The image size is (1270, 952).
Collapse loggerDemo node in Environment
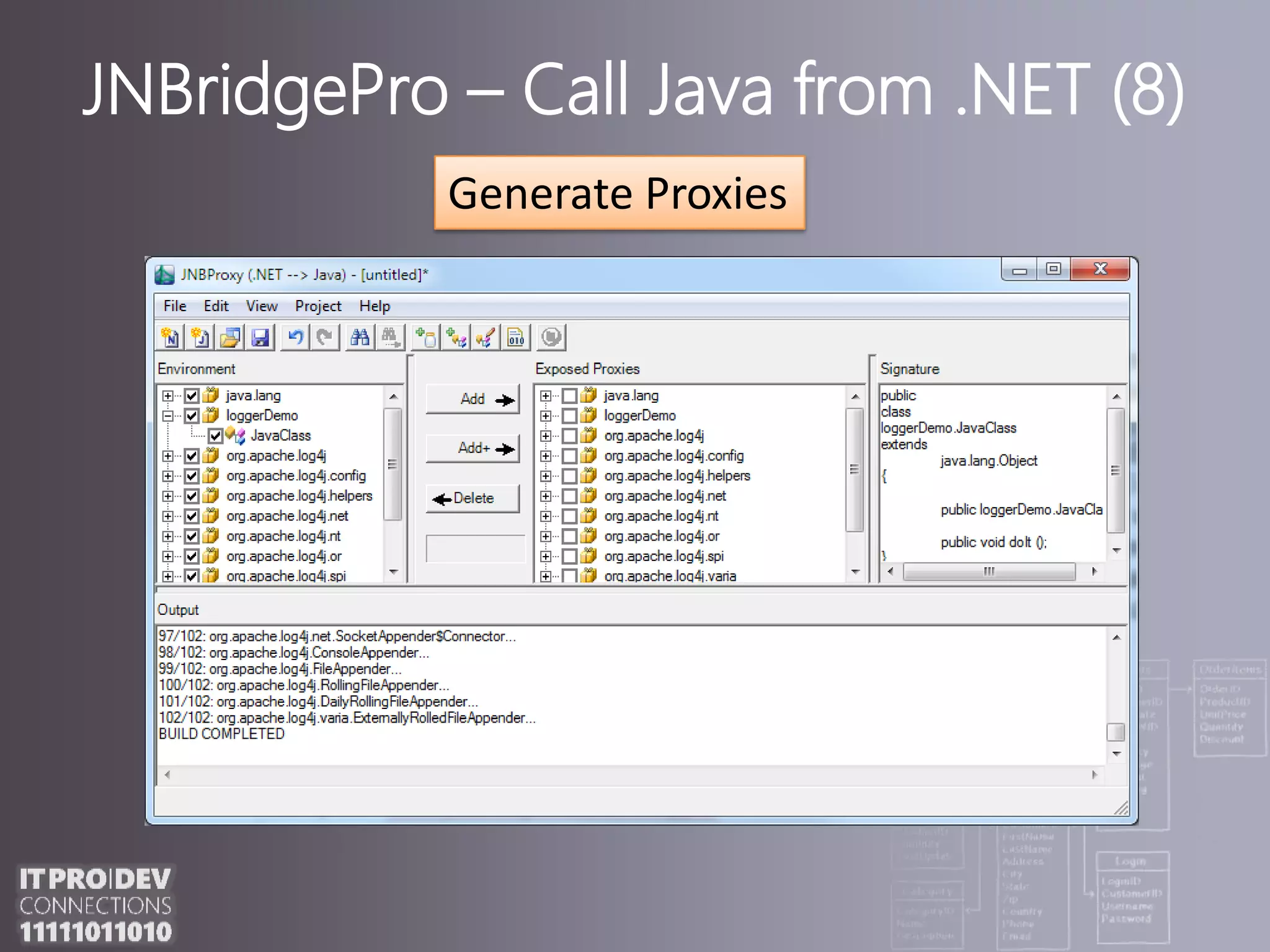167,415
